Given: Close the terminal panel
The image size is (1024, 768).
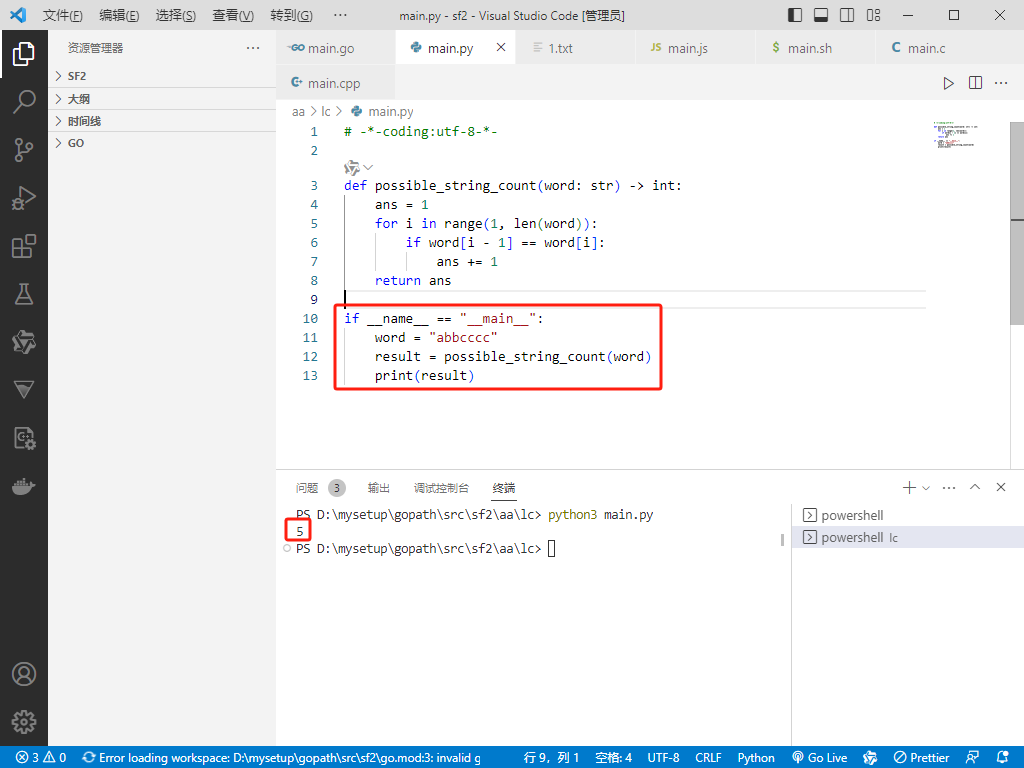Looking at the screenshot, I should 1001,487.
